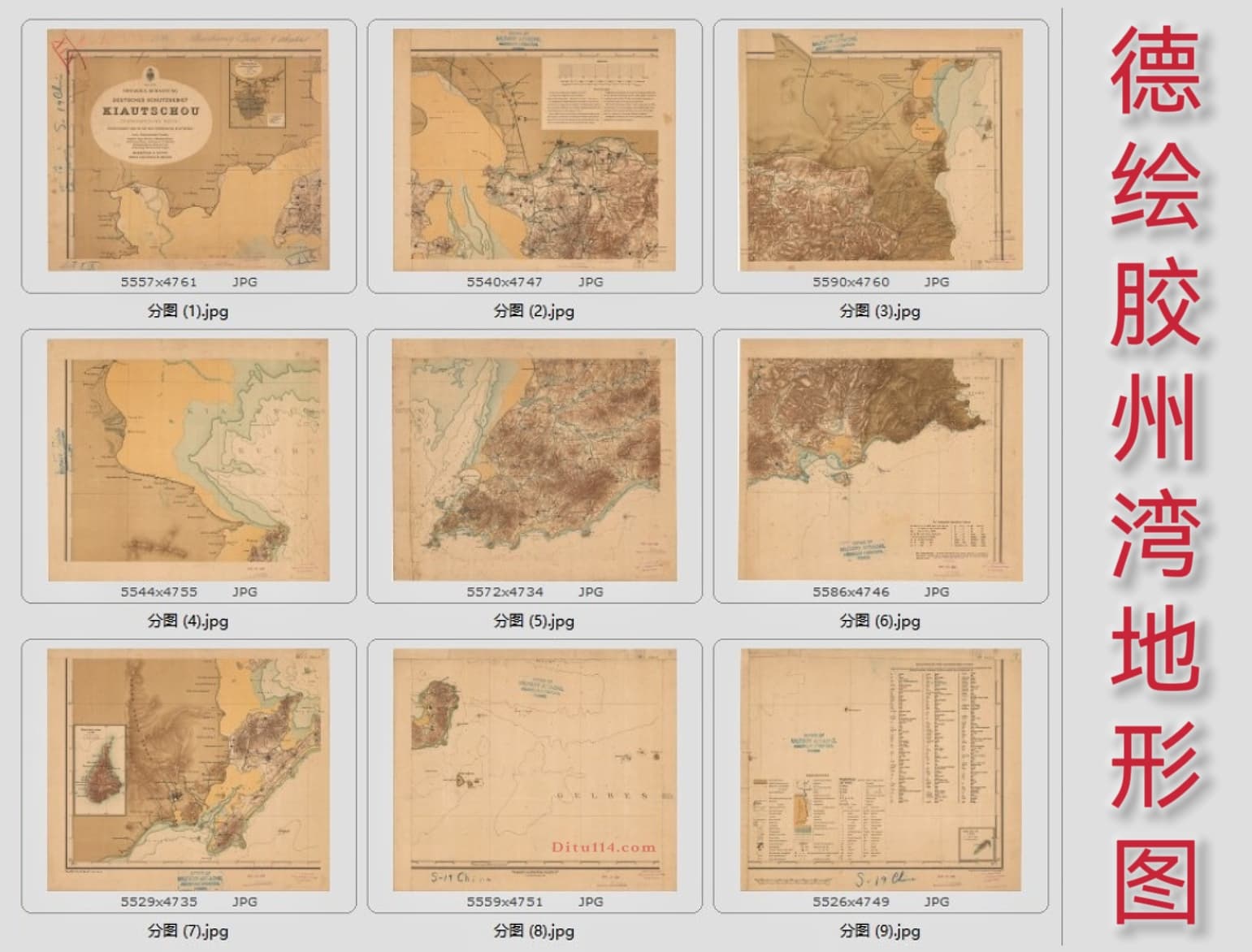
Task: Open thumbnail of 分图 (4).jpg
Action: point(188,460)
